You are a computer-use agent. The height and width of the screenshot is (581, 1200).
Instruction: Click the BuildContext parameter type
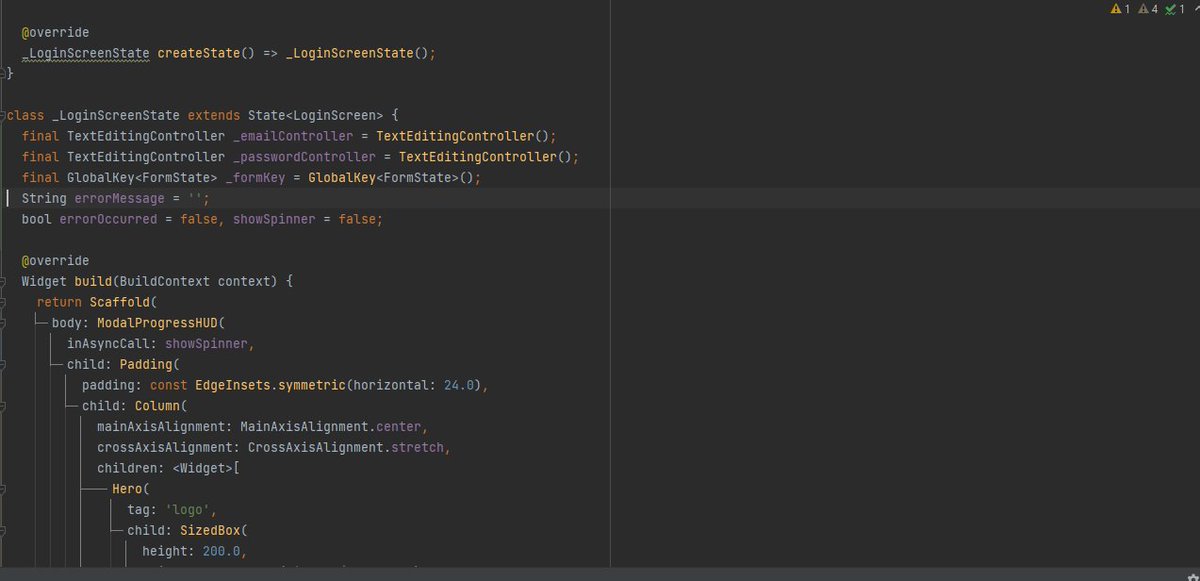[x=164, y=282]
